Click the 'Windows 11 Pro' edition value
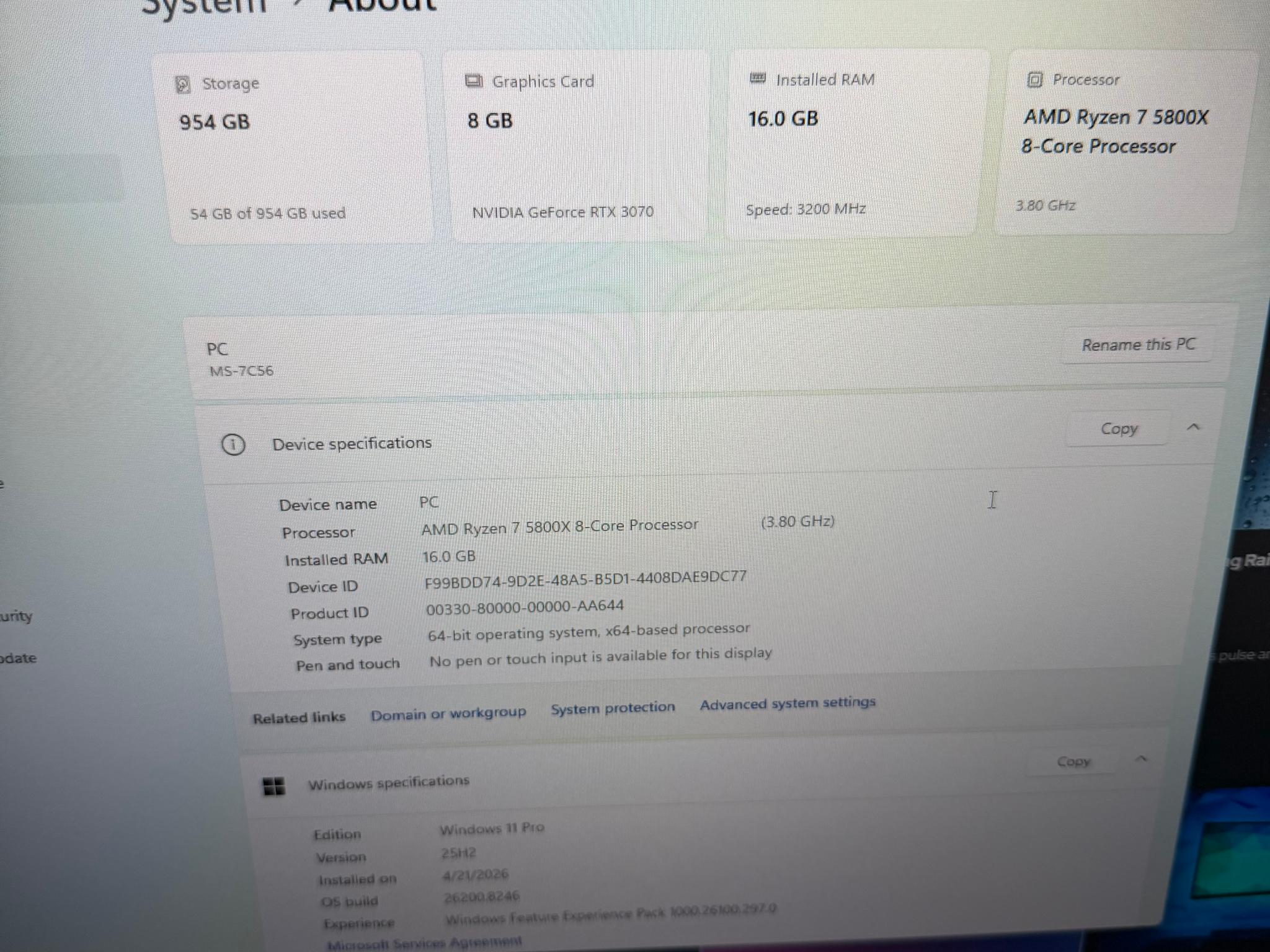The height and width of the screenshot is (952, 1270). (492, 829)
